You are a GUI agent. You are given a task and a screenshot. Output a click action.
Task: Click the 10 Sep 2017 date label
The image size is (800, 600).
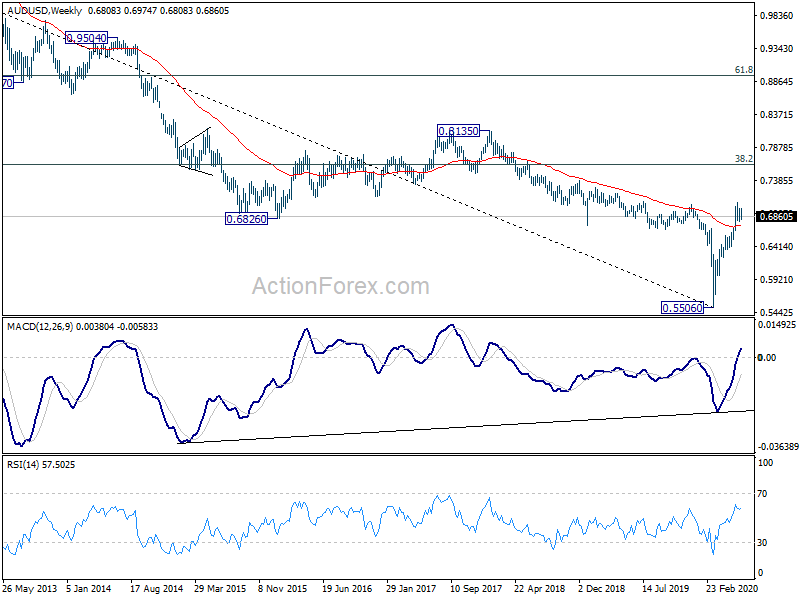tap(476, 588)
